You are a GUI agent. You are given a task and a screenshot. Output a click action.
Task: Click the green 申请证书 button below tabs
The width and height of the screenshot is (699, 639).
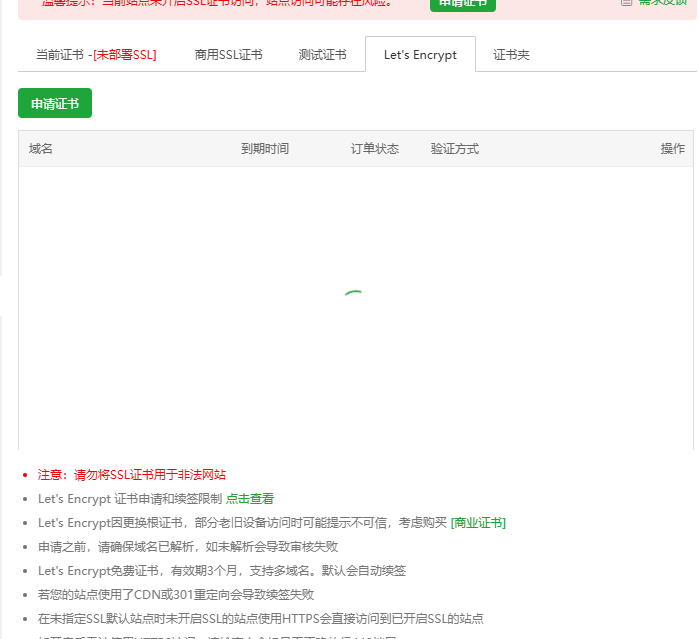point(55,103)
